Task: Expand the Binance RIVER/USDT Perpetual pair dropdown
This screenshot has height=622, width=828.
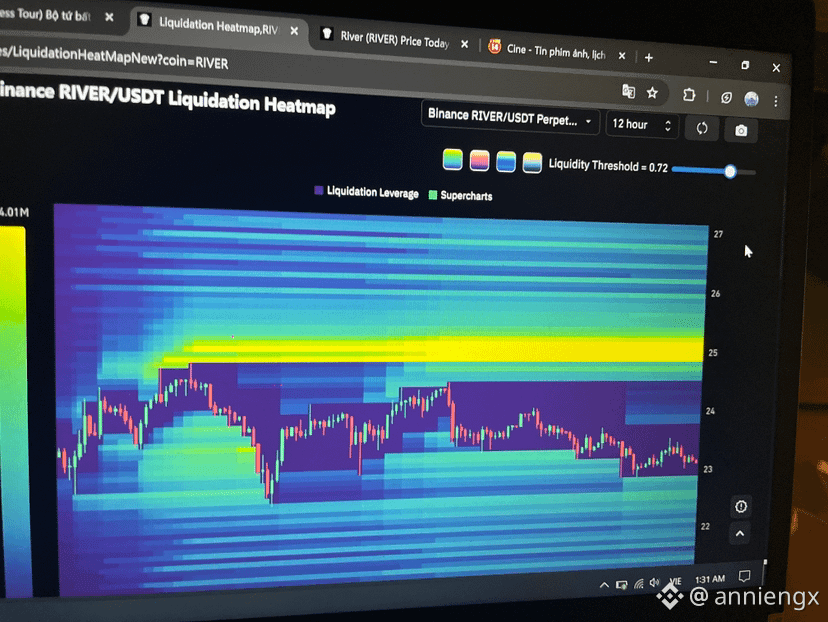Action: (510, 119)
